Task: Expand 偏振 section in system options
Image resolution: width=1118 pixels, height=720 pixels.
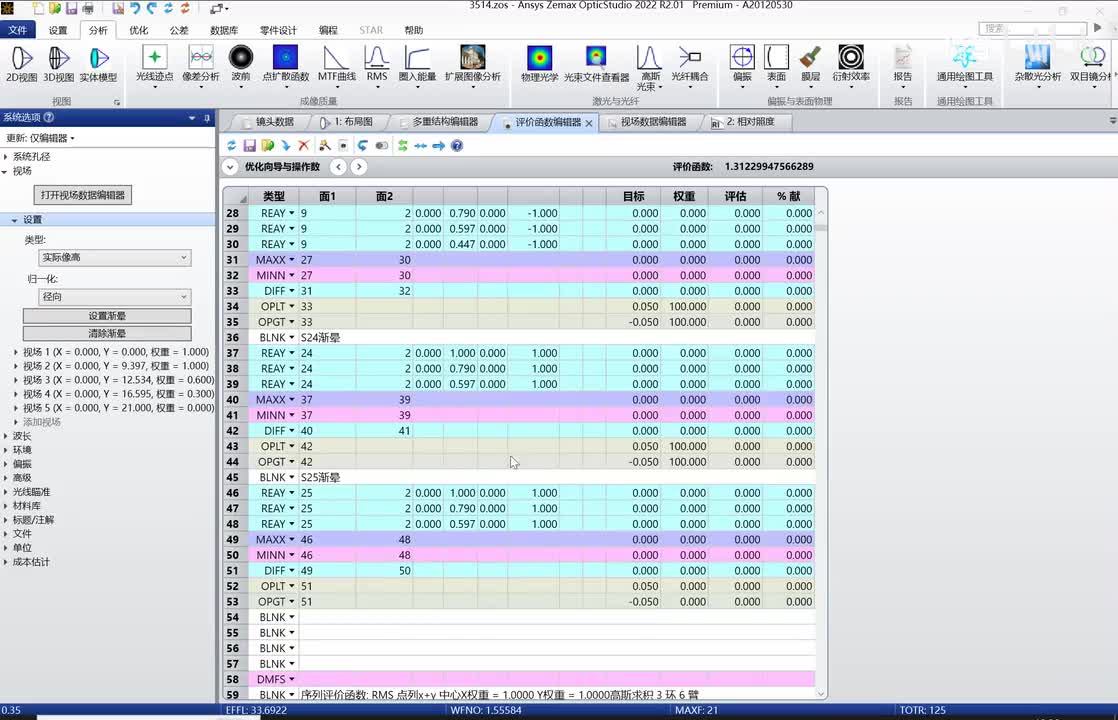Action: coord(6,464)
